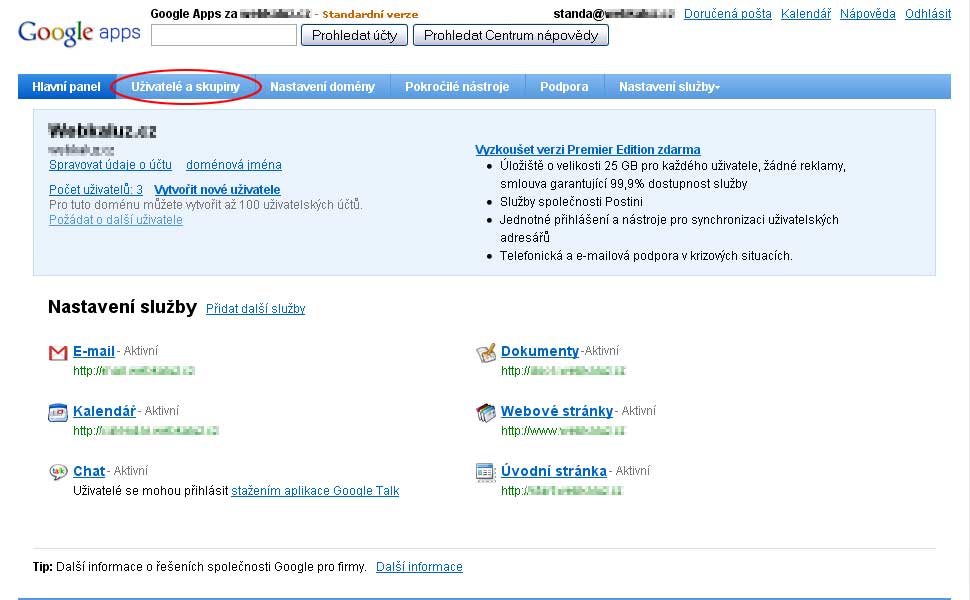Click the Chat talk bubble icon

(x=58, y=472)
